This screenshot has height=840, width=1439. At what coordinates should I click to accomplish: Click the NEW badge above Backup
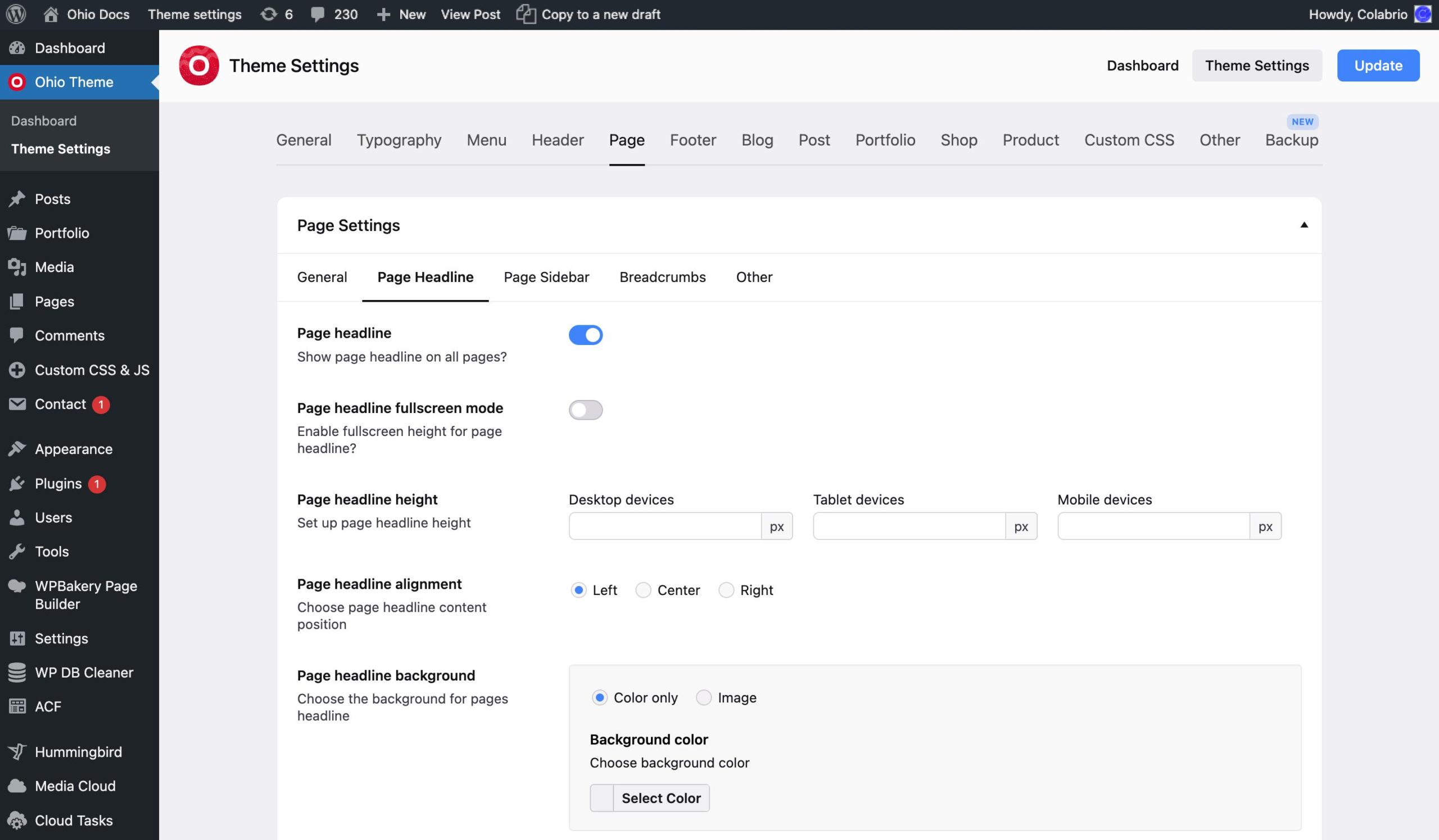click(x=1302, y=121)
